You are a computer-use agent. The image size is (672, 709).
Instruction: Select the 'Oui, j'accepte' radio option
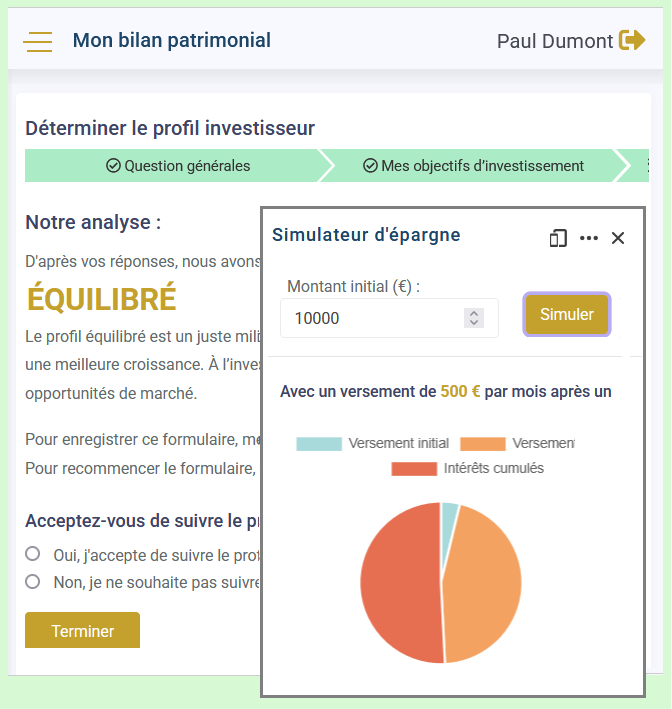33,554
